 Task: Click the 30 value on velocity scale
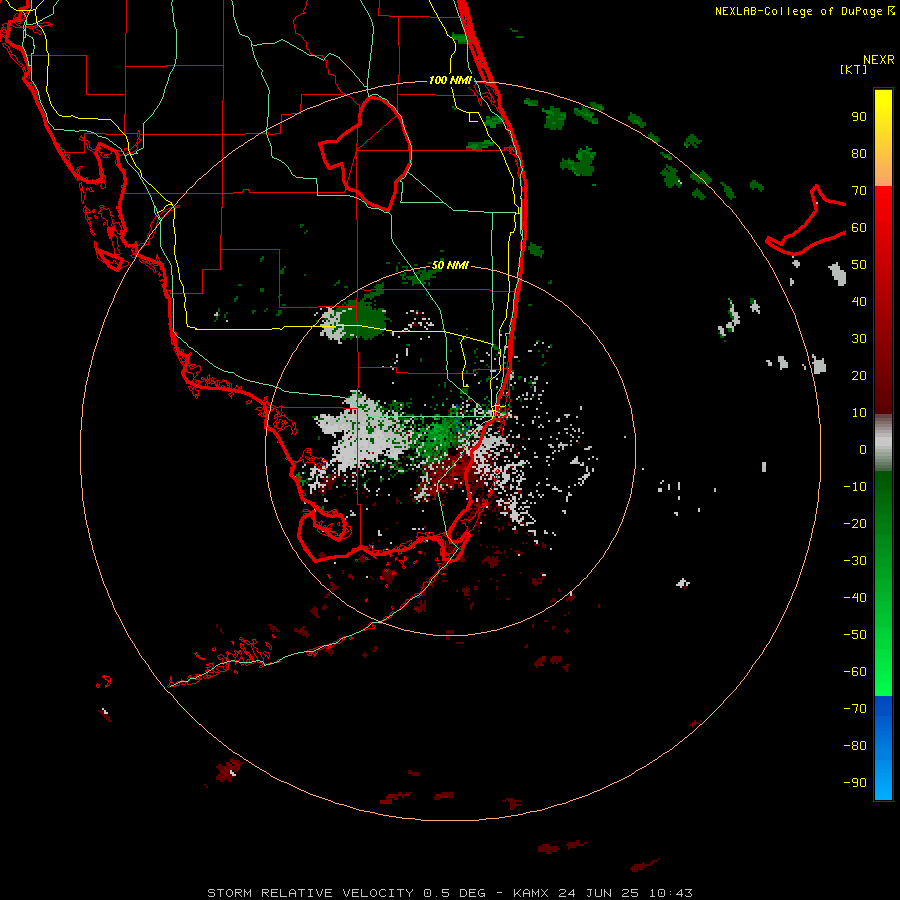coord(859,339)
